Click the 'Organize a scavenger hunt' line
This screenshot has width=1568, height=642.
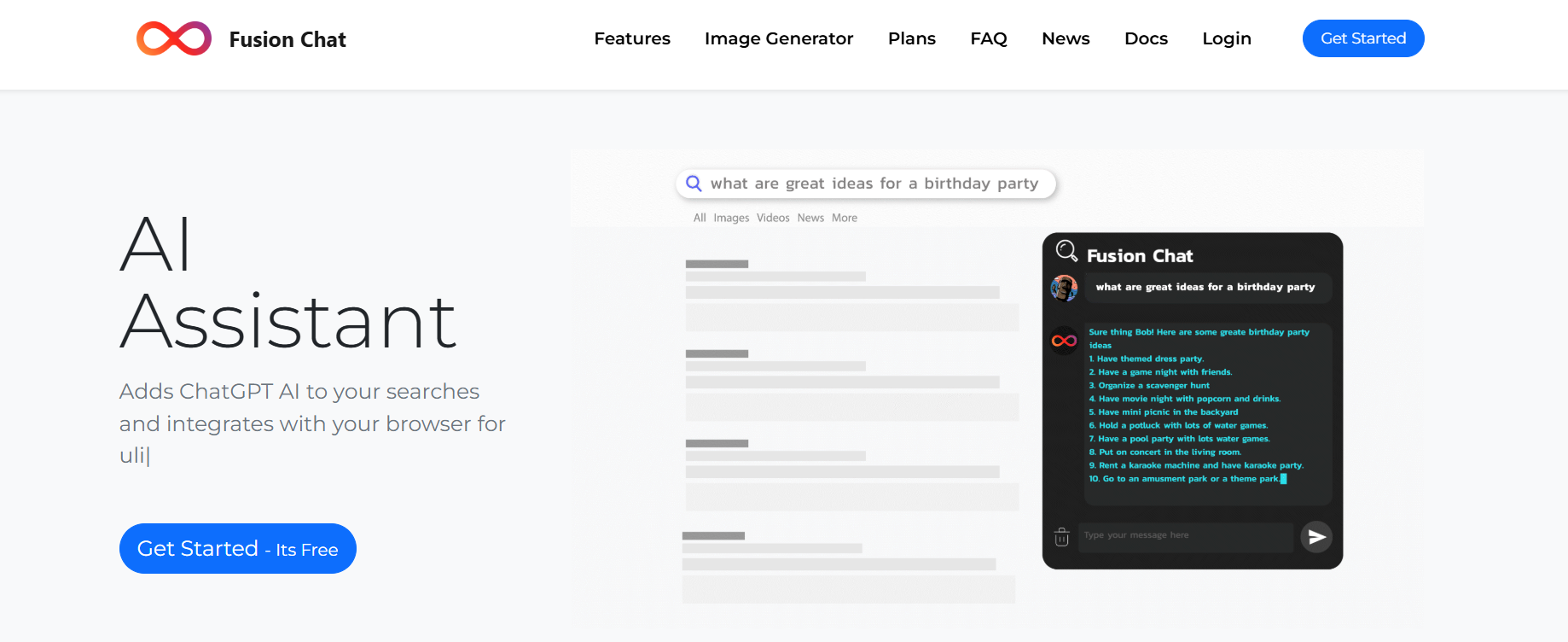click(x=1149, y=385)
